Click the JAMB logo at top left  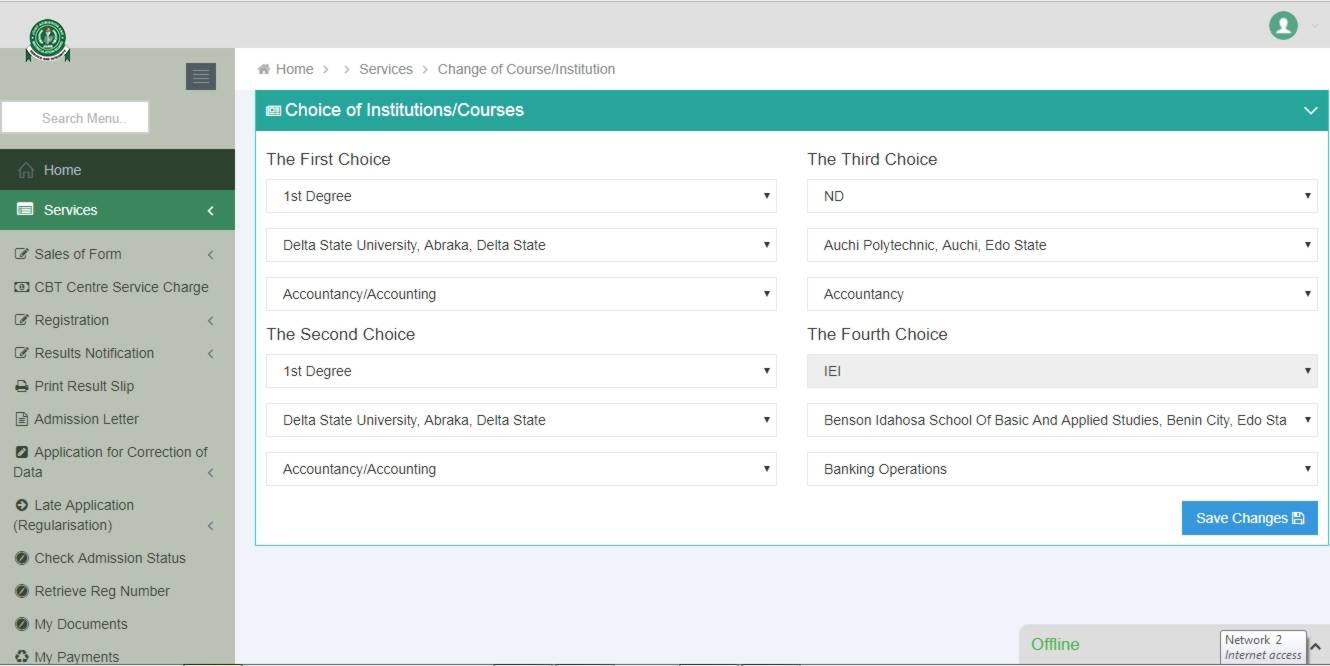[47, 38]
